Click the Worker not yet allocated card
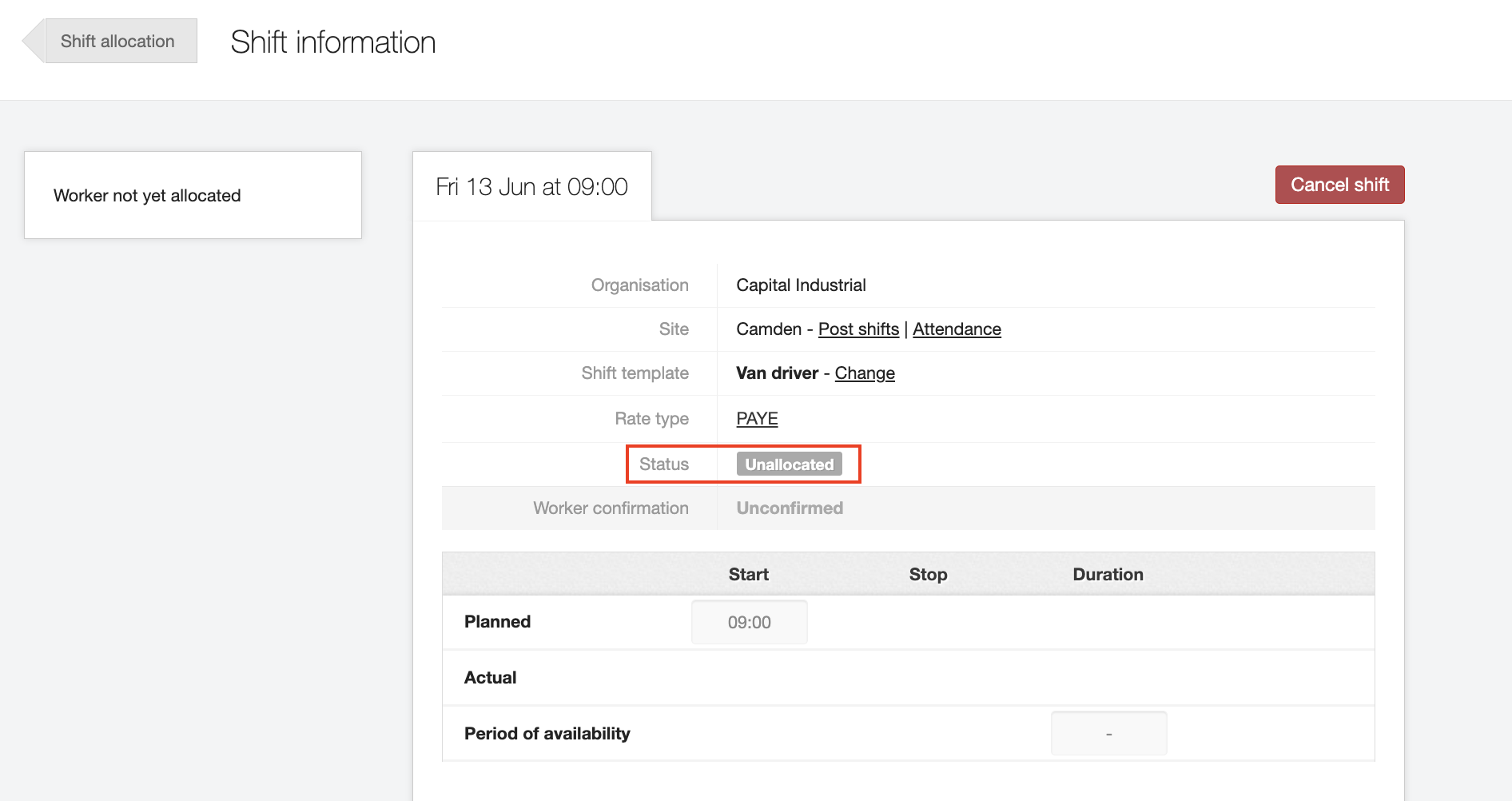Viewport: 1512px width, 801px height. [x=193, y=196]
